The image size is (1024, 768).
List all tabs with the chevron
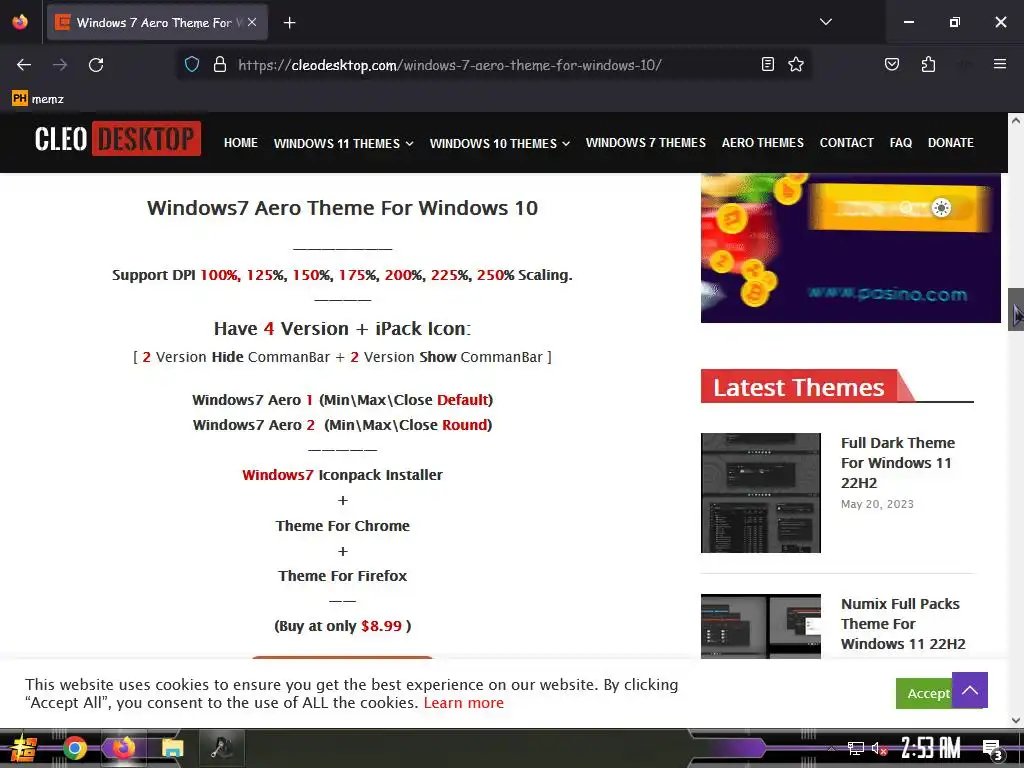click(825, 22)
